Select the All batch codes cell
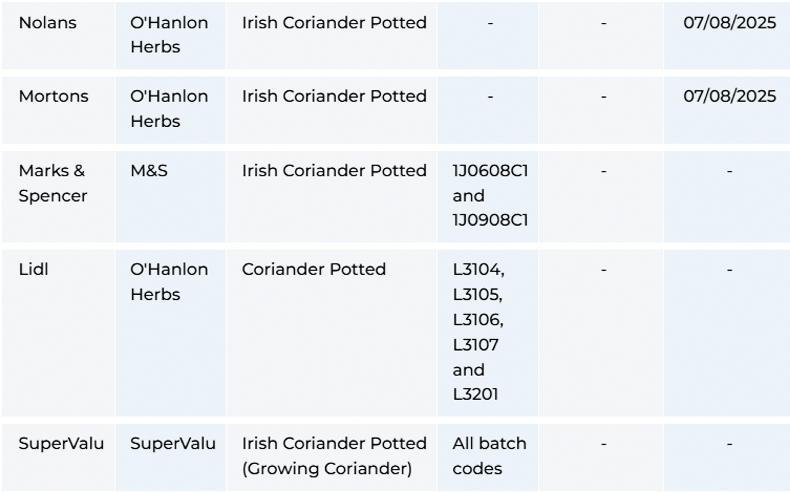The width and height of the screenshot is (790, 493). pos(489,456)
